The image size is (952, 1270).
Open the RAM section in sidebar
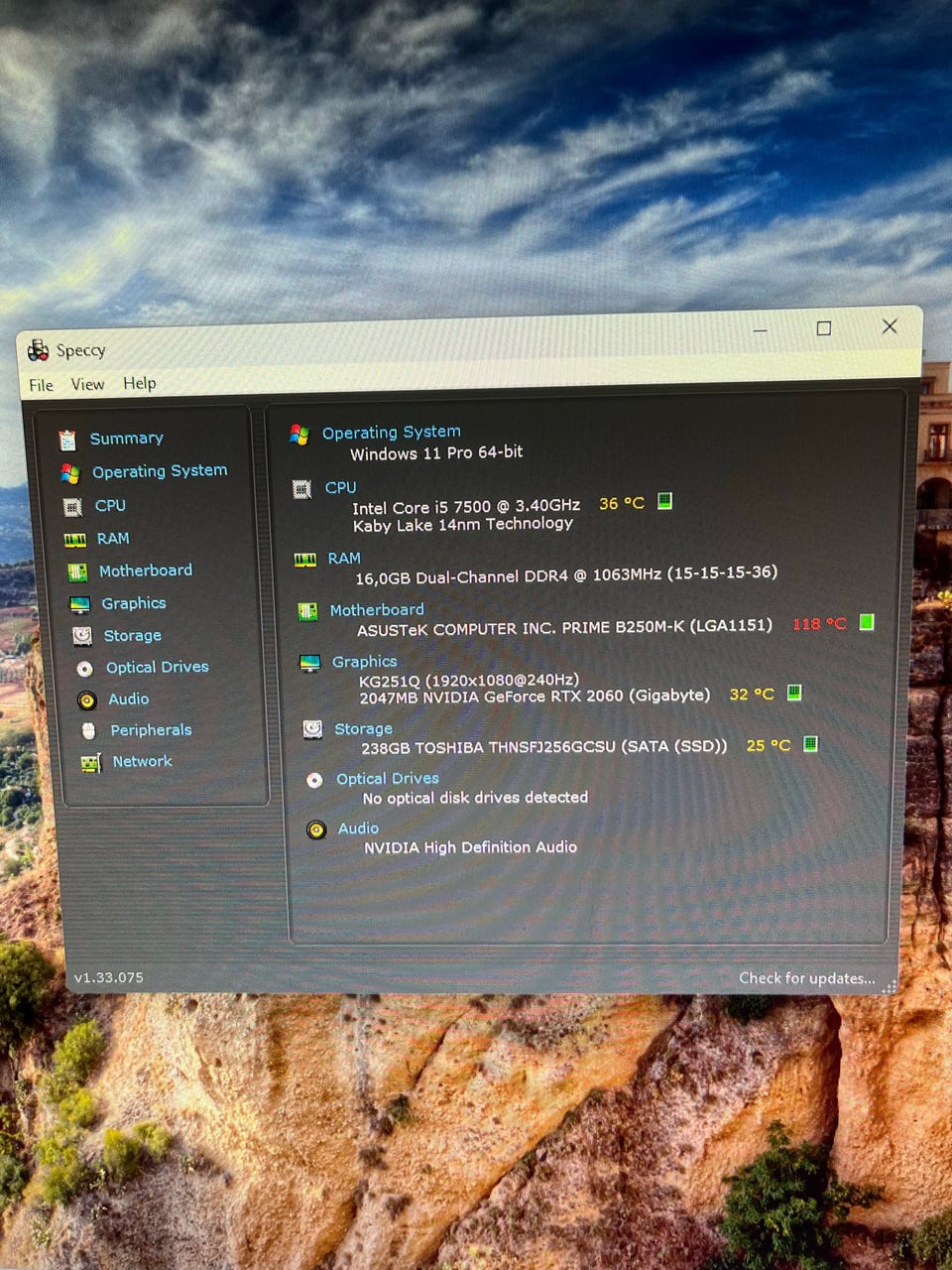[x=113, y=539]
